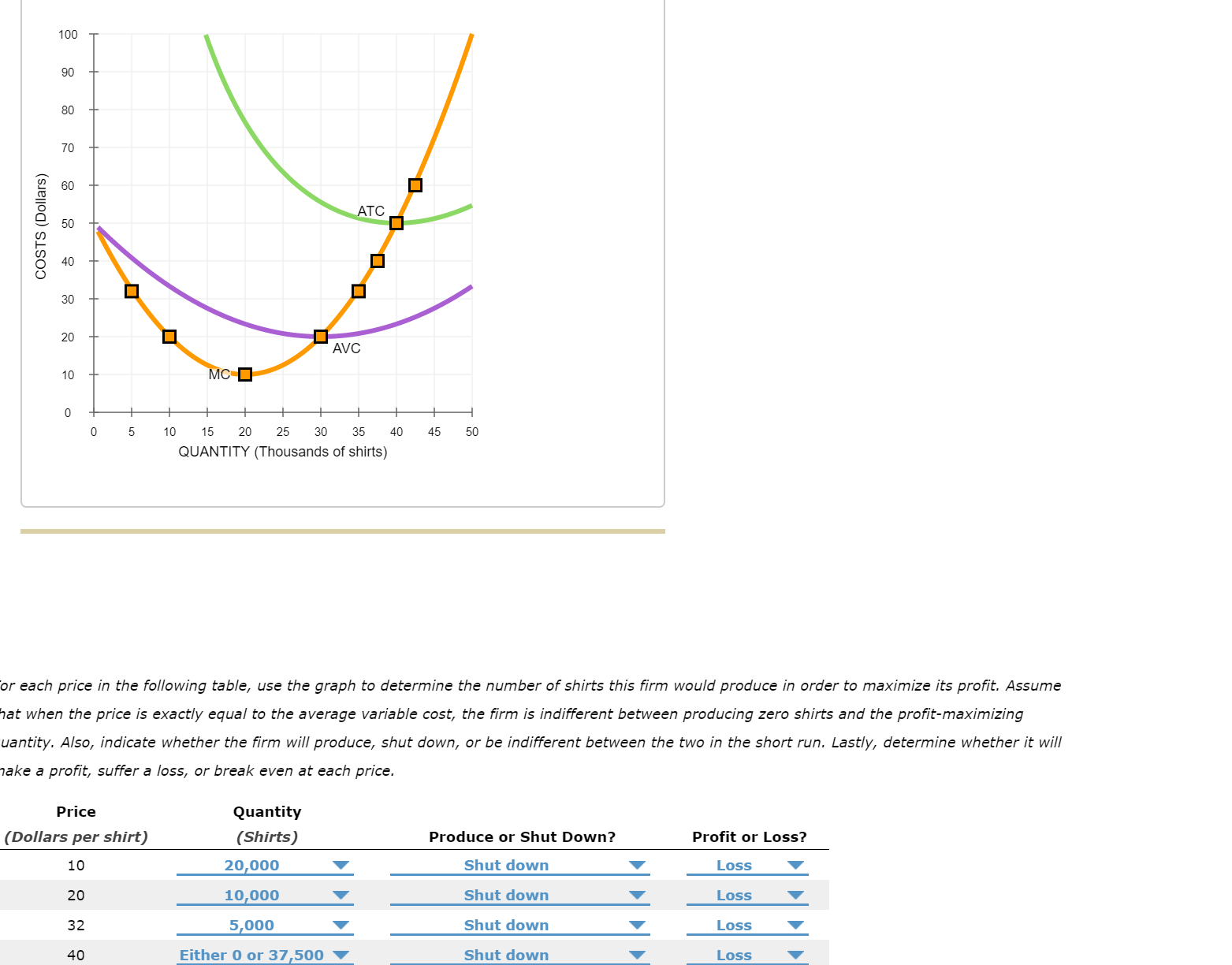The image size is (1232, 965).
Task: Click MC point at quantity 35, cost 32
Action: pyautogui.click(x=359, y=291)
